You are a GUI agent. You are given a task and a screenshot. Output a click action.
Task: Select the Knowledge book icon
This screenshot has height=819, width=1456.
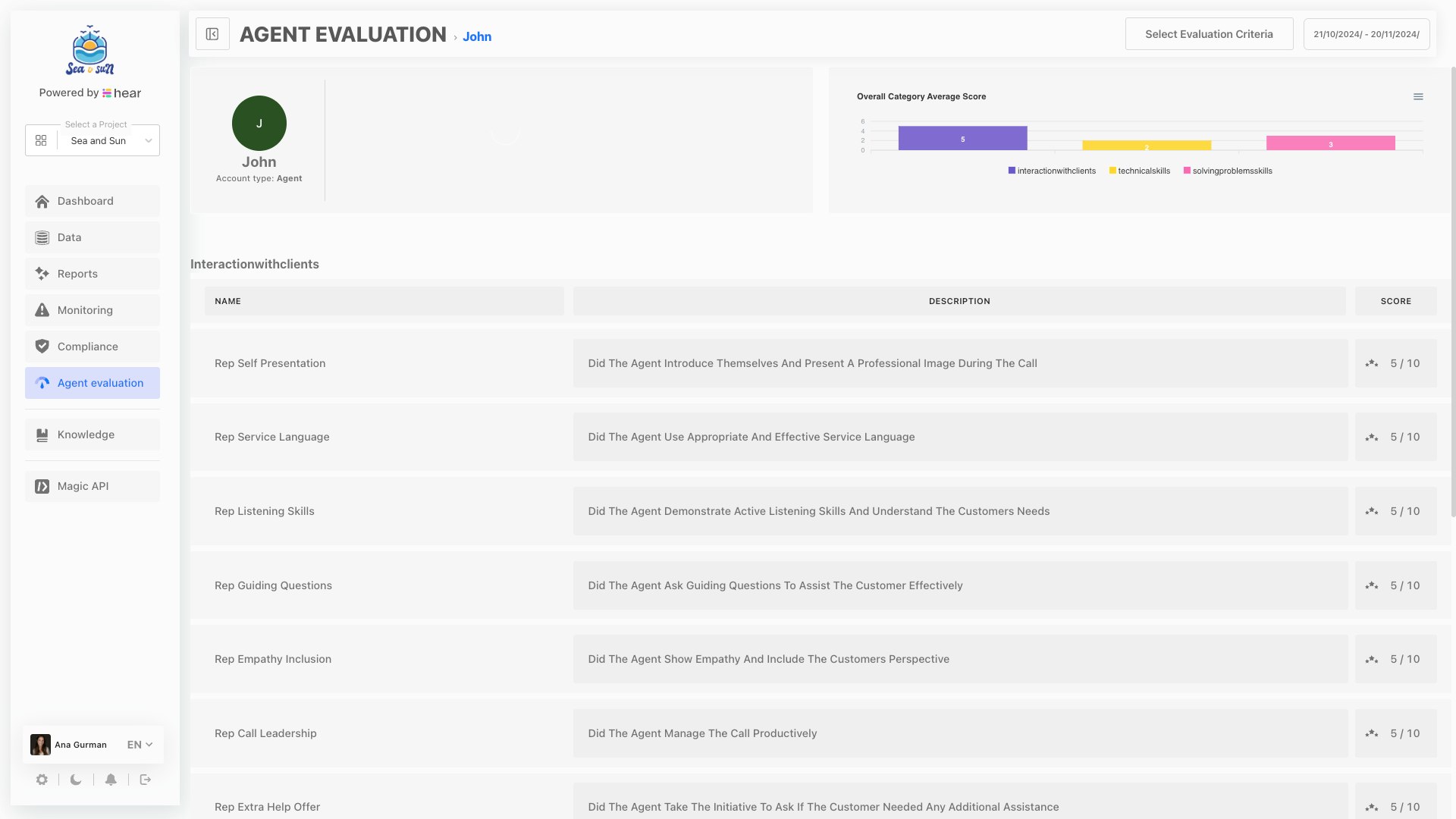(x=42, y=435)
